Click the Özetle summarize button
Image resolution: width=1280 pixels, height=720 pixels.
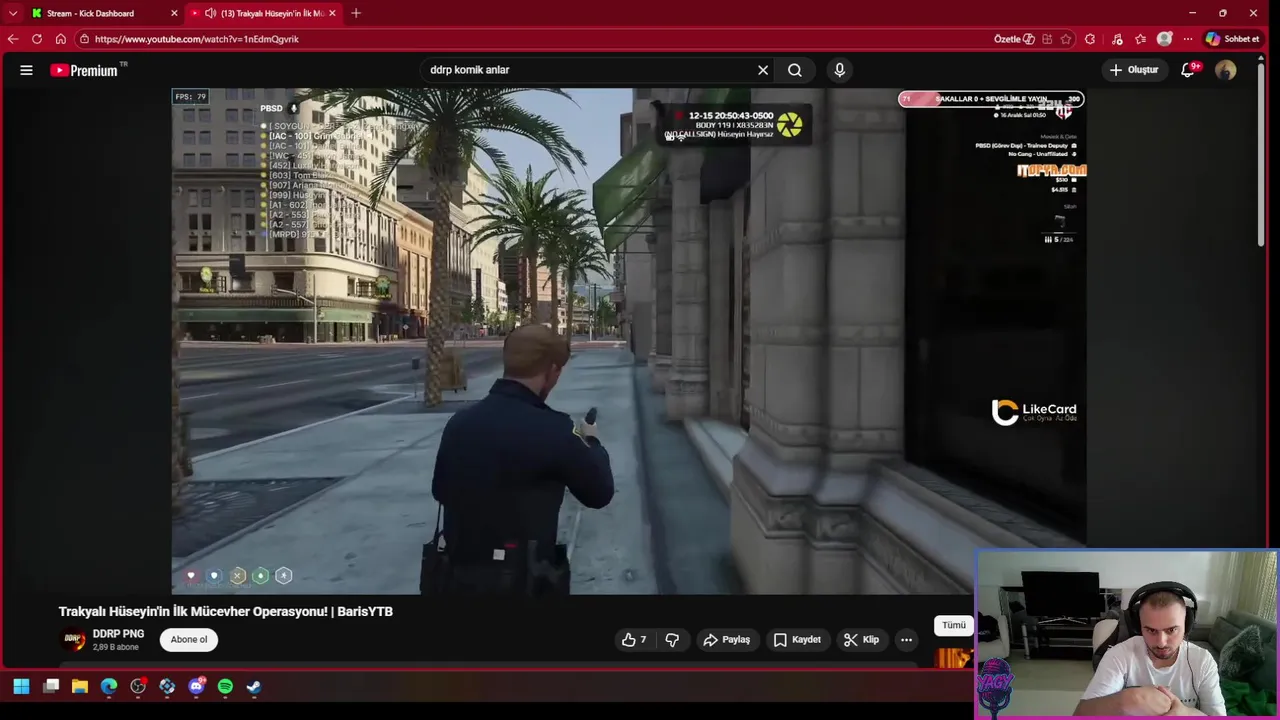(1014, 39)
